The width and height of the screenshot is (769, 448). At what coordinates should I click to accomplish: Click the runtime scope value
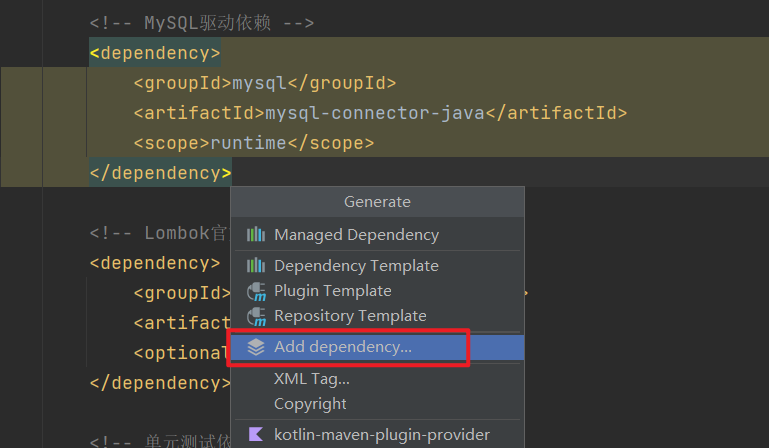point(248,143)
